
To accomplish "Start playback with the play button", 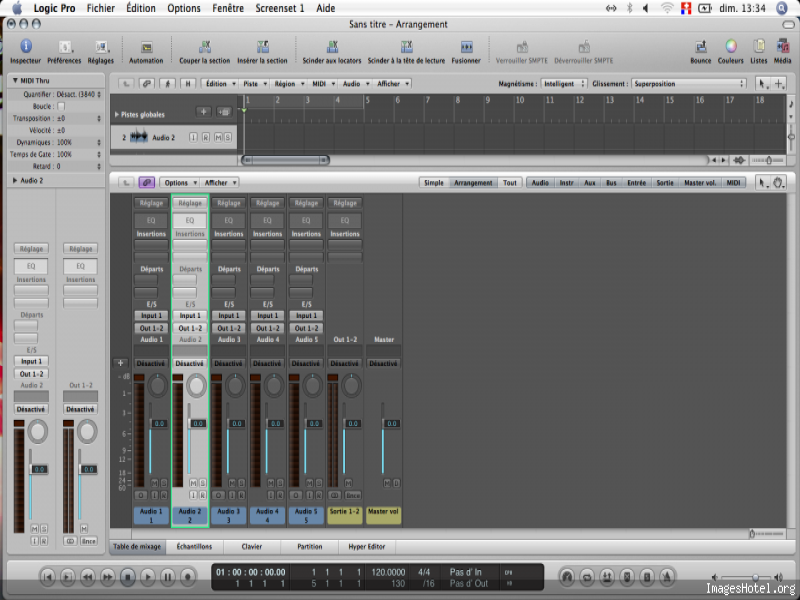I will coord(147,577).
